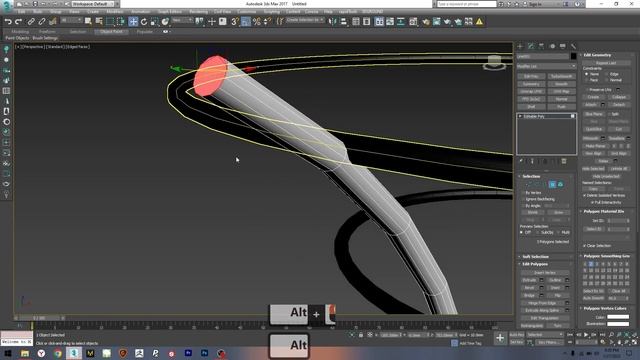Toggle the Angle Snap button
The width and height of the screenshot is (640, 360).
pyautogui.click(x=246, y=21)
